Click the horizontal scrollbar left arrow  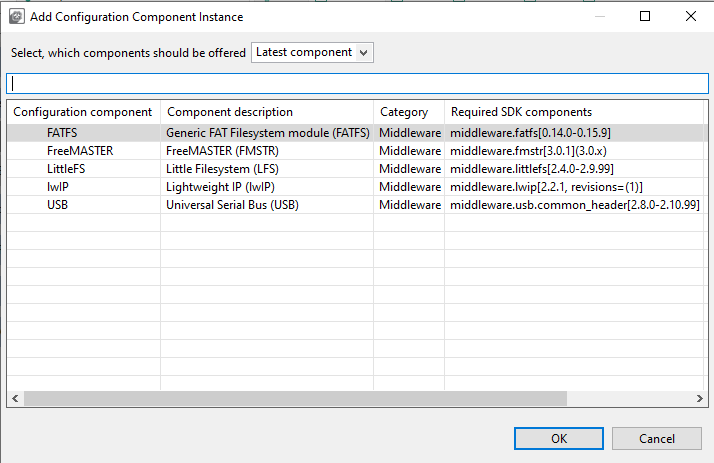pos(15,398)
